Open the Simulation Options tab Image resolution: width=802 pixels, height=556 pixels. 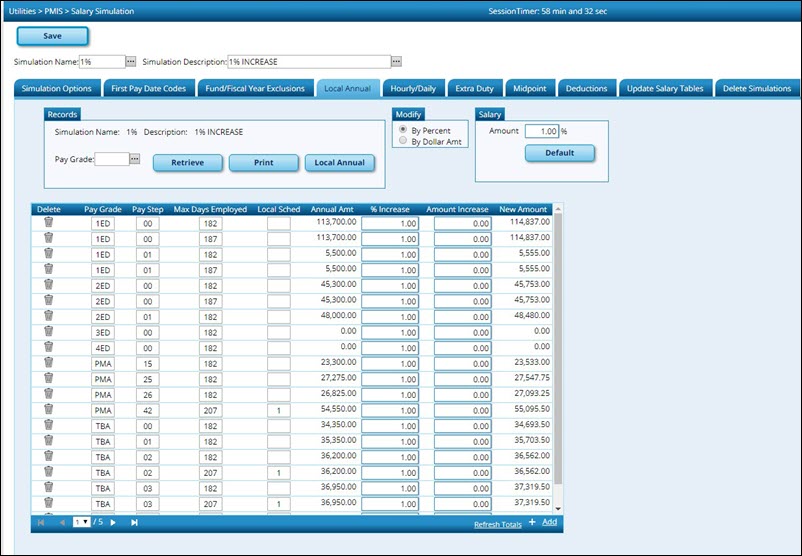point(57,88)
